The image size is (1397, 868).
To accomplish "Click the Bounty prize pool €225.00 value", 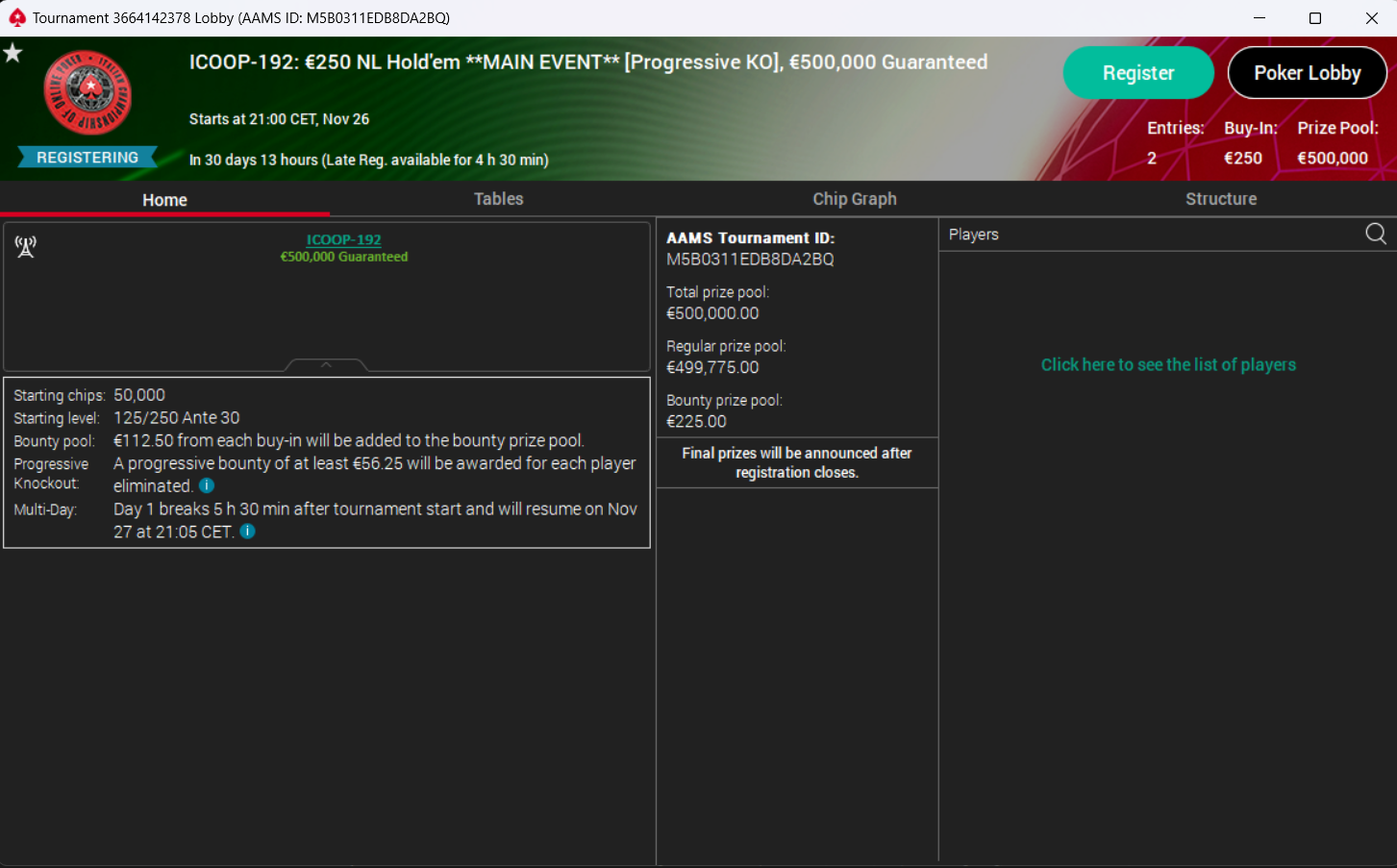I will coord(696,421).
